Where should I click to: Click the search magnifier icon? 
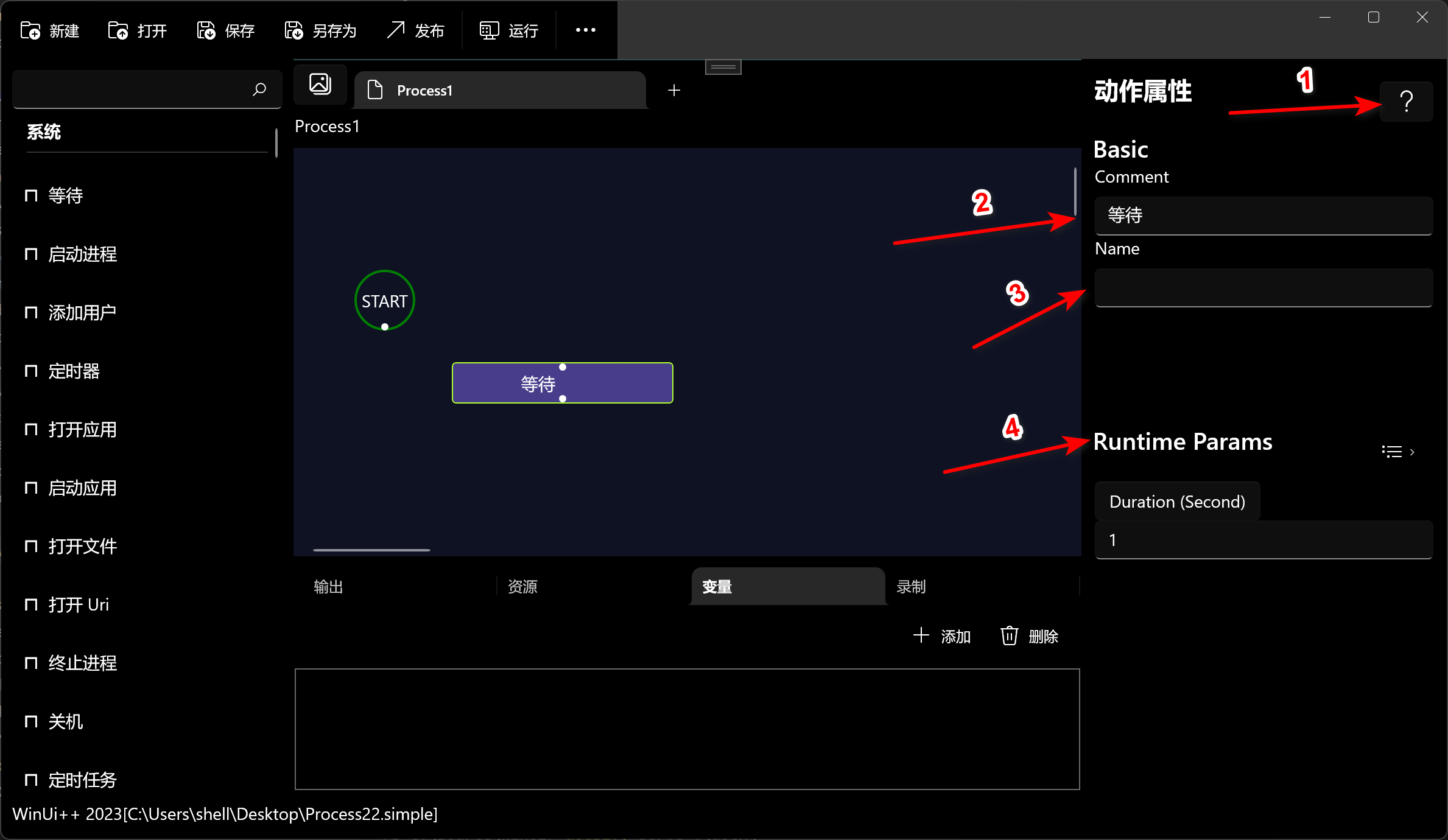pos(259,89)
